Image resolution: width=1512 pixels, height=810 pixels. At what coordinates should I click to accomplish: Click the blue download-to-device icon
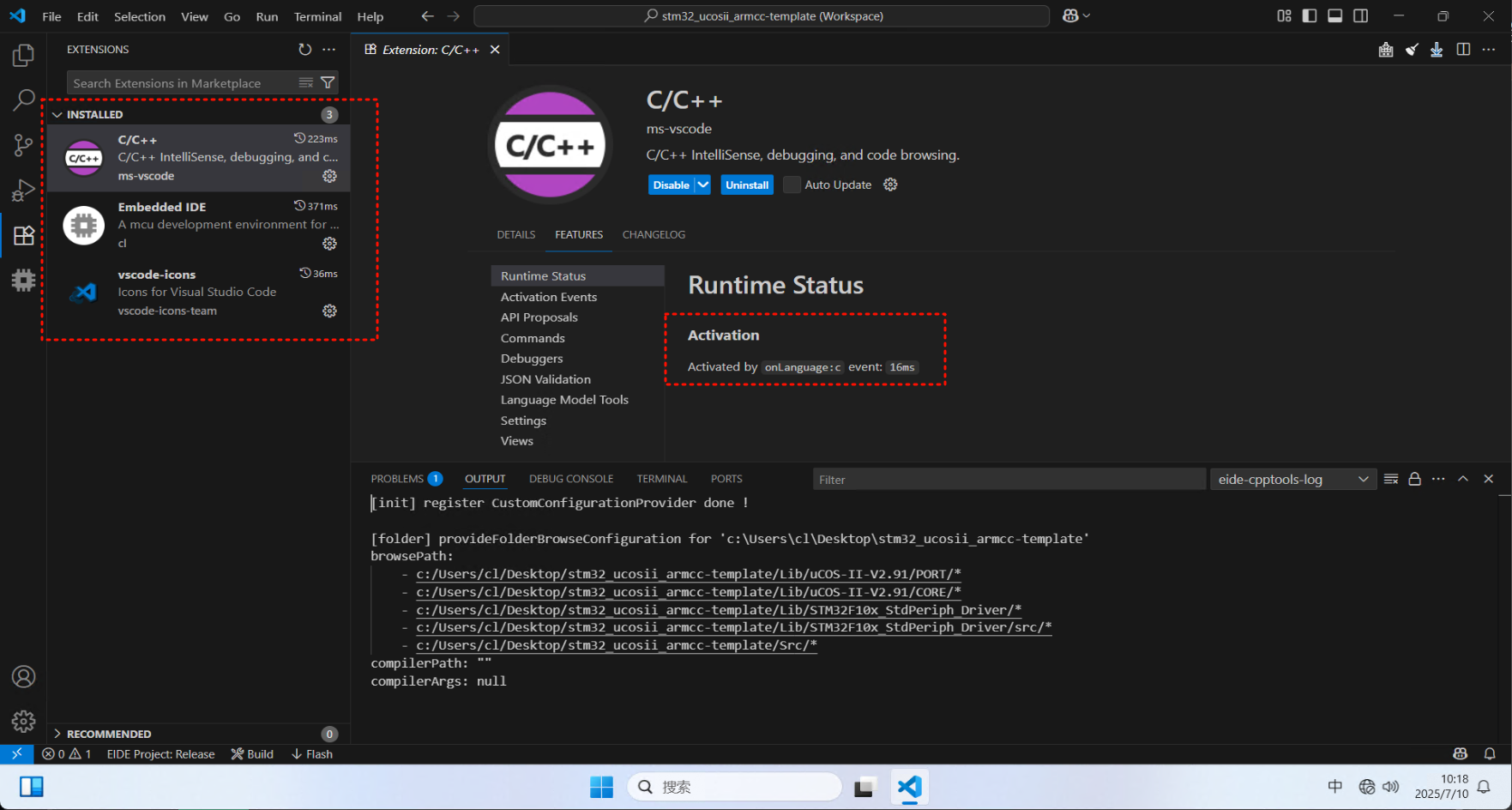1437,50
